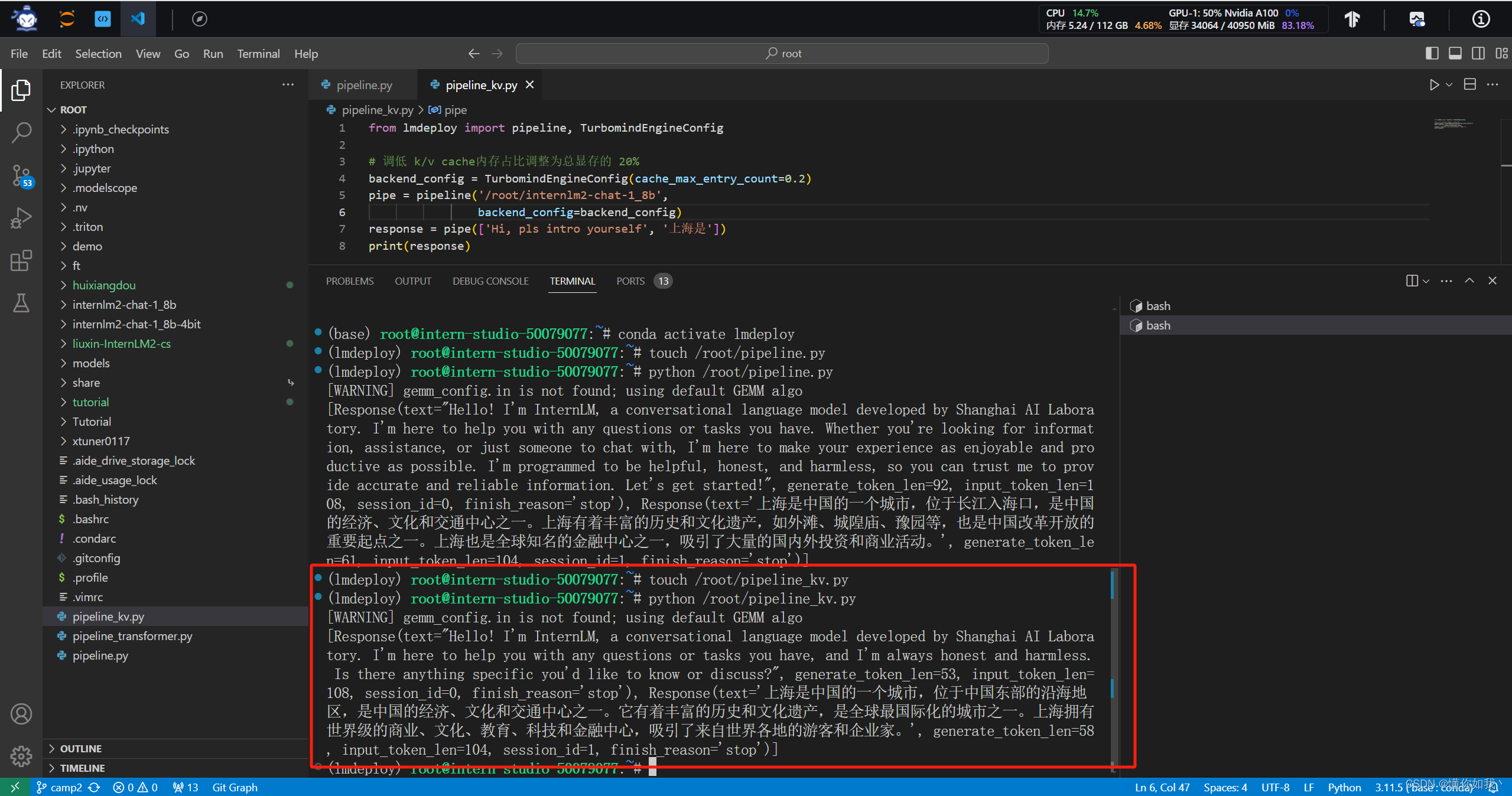Viewport: 1512px width, 796px height.
Task: Expand the xtuner0117 folder
Action: pos(101,441)
